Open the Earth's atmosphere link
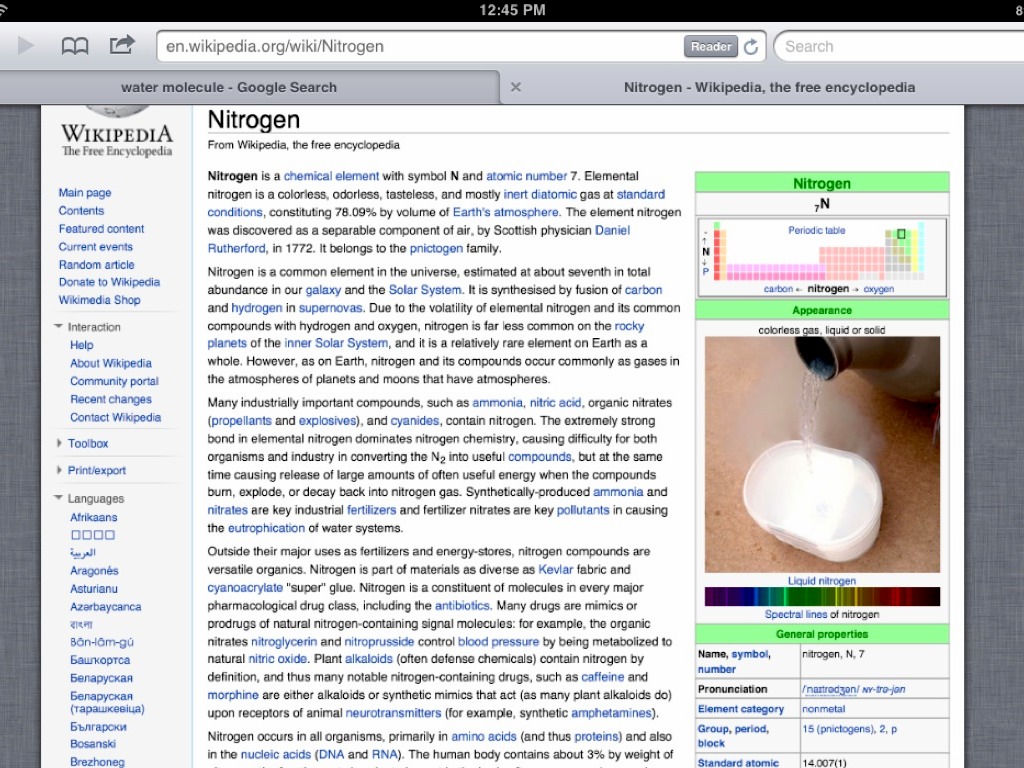The height and width of the screenshot is (768, 1024). (506, 212)
